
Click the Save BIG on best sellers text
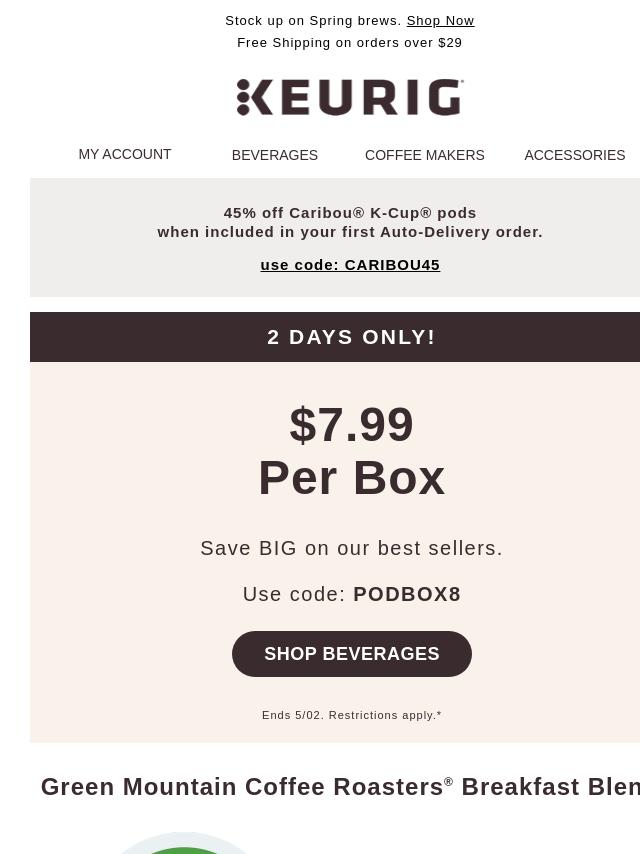351,548
